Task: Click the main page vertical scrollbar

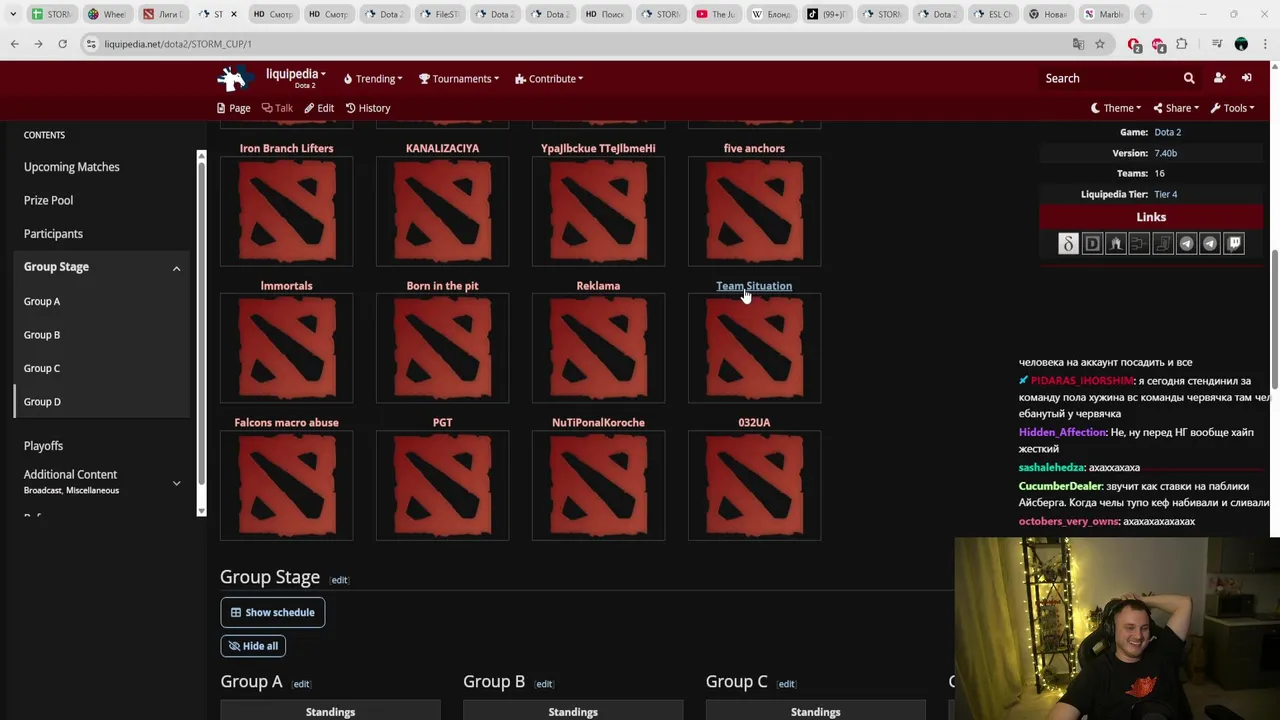Action: click(x=1274, y=318)
